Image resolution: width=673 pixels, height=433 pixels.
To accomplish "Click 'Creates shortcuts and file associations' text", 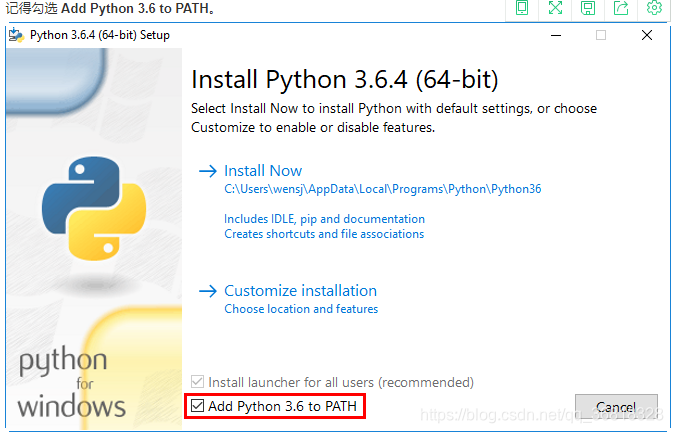I will point(324,234).
